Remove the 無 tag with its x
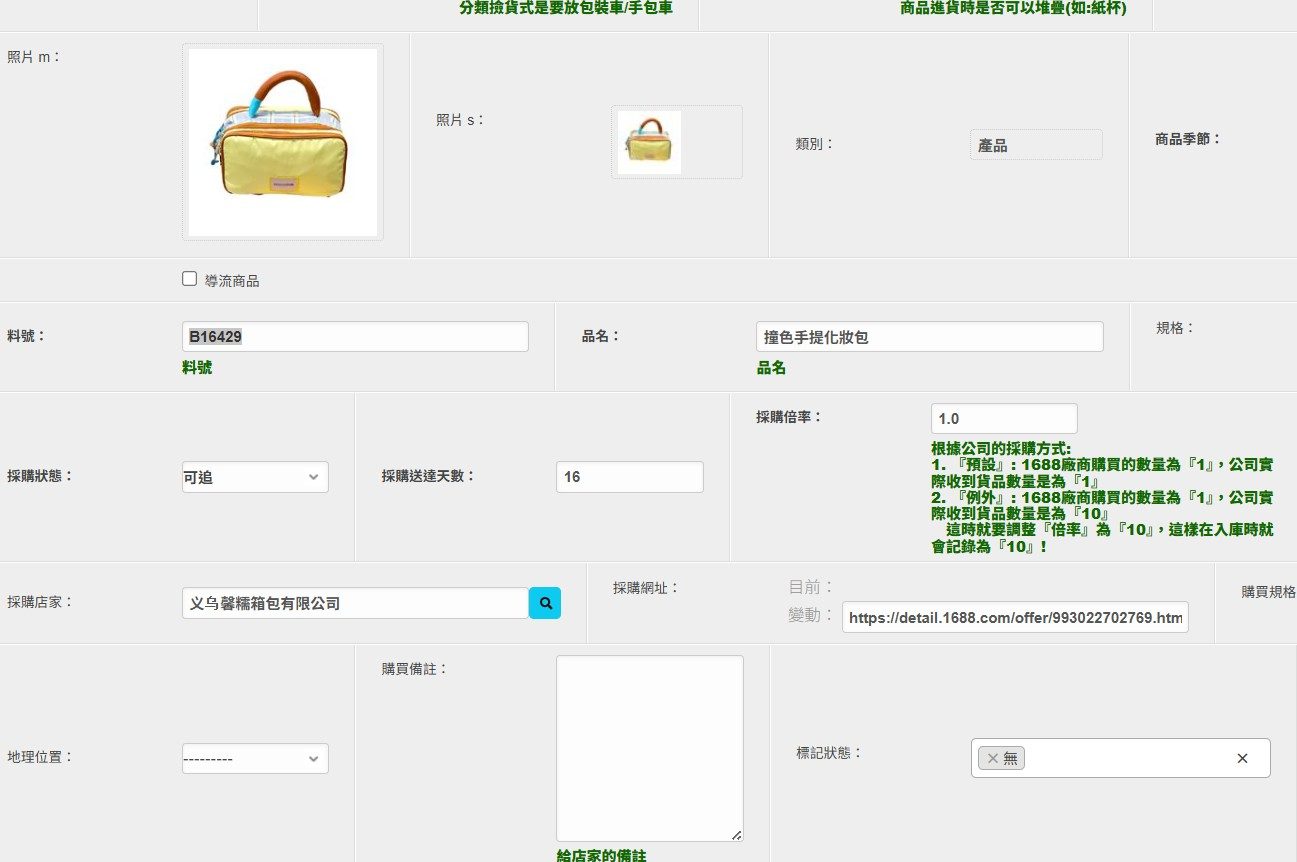The image size is (1297, 862). pos(992,758)
